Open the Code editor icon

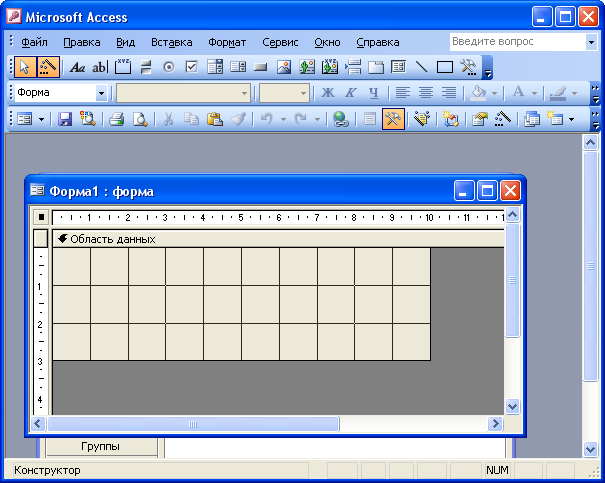tap(451, 119)
